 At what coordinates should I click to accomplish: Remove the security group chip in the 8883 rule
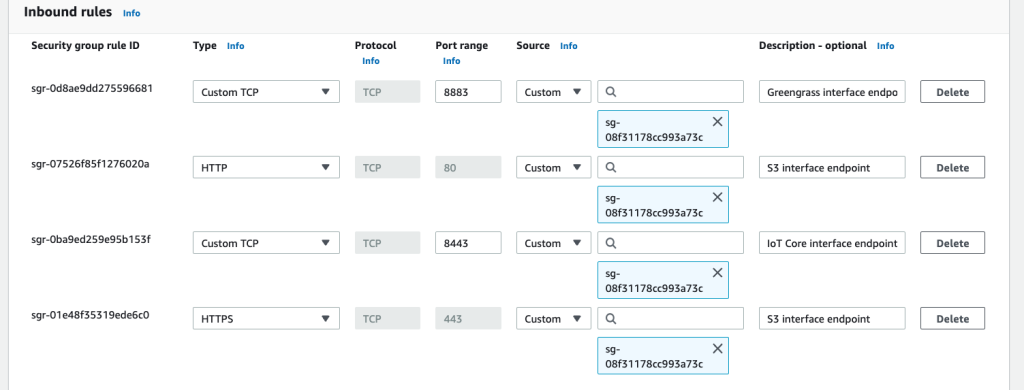click(717, 122)
